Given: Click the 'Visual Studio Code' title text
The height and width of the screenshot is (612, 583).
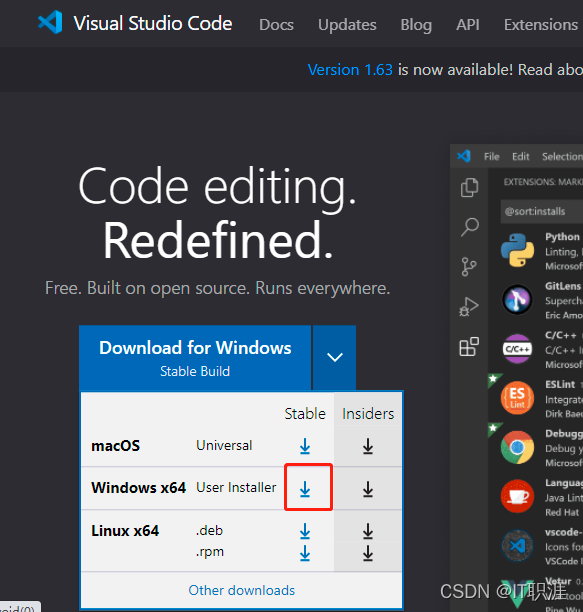Looking at the screenshot, I should coord(153,23).
